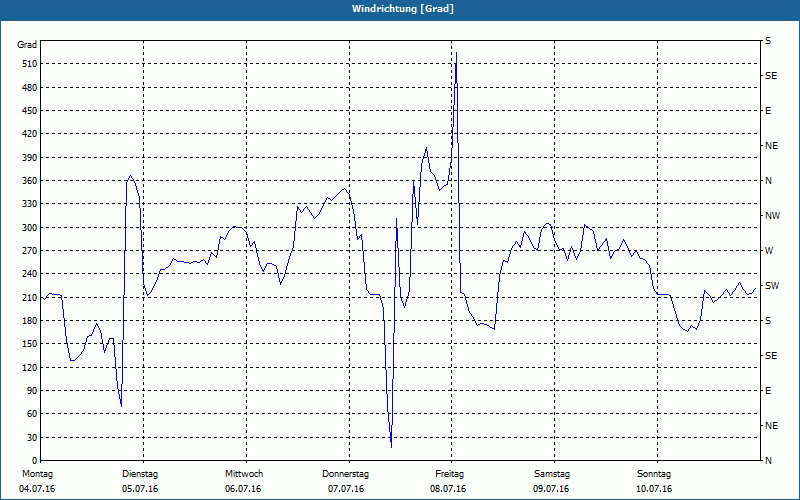800x500 pixels.
Task: Click the Donnerstag day label
Action: [345, 474]
